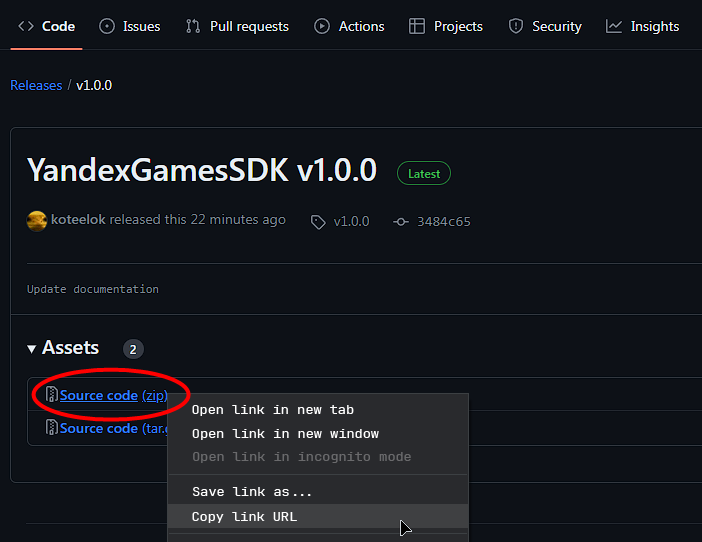The image size is (702, 542).
Task: Switch to the Issues tab
Action: (x=129, y=26)
